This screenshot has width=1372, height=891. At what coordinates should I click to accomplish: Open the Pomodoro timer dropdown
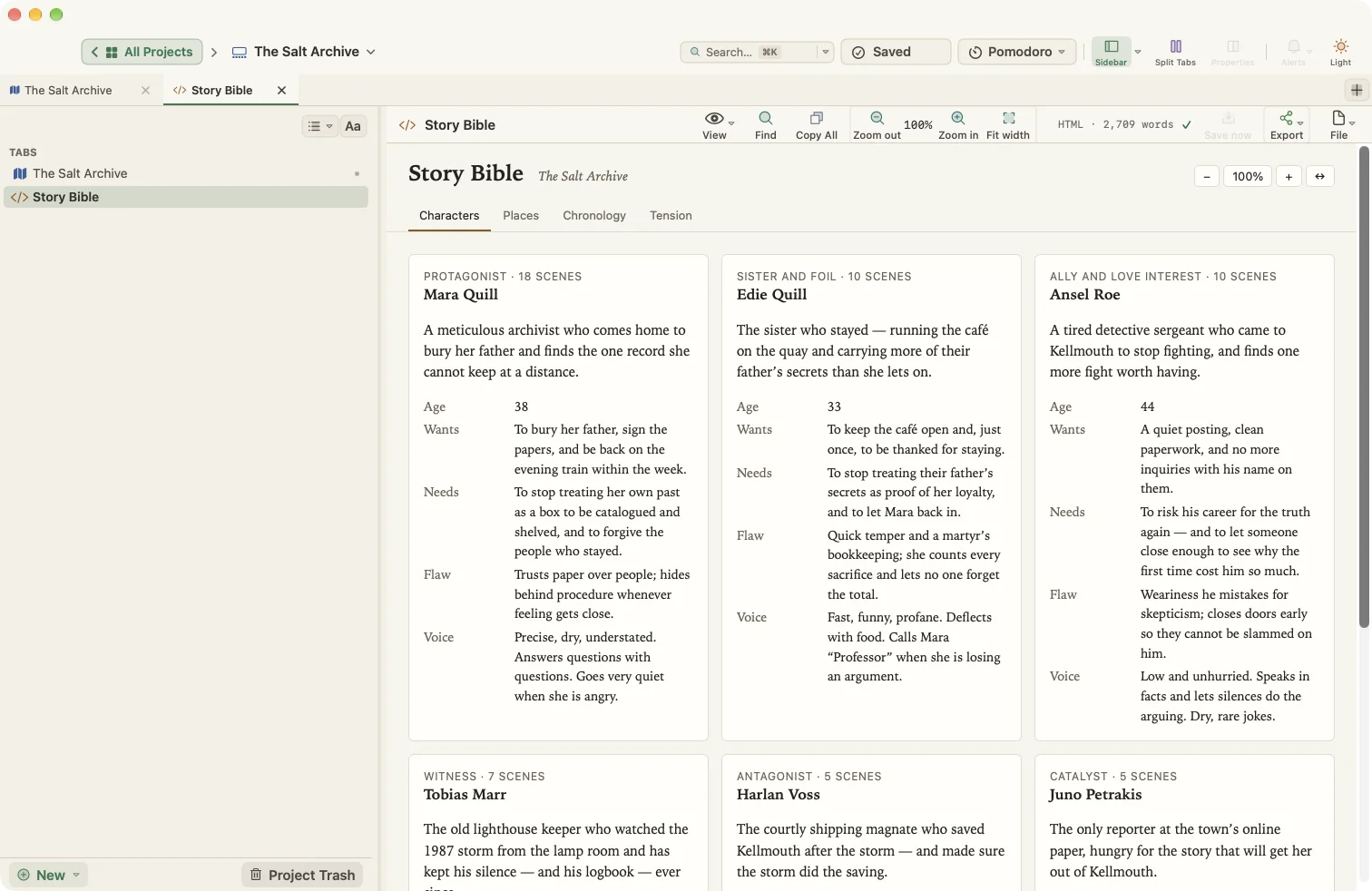(x=1017, y=52)
